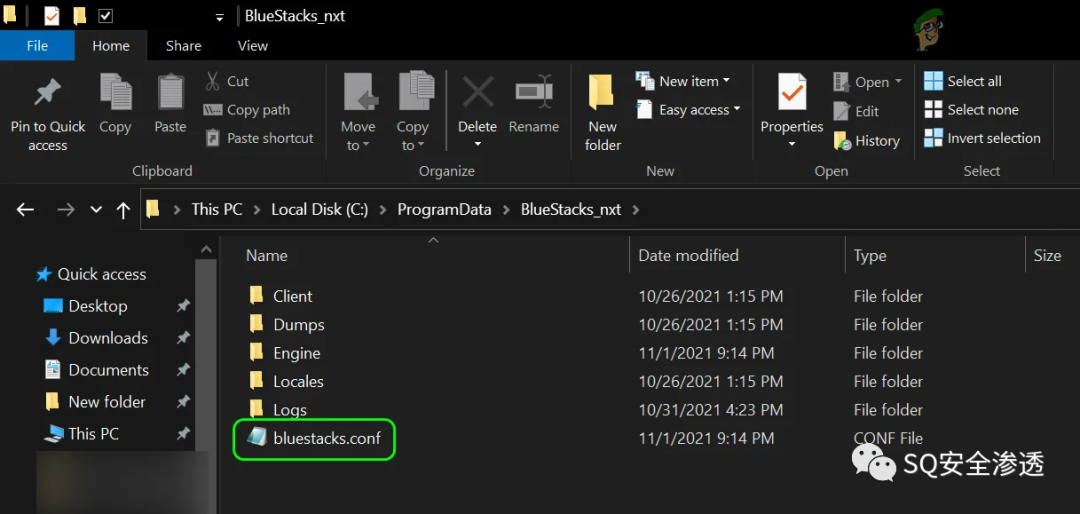Click BlueStacks_nxt breadcrumb

571,209
